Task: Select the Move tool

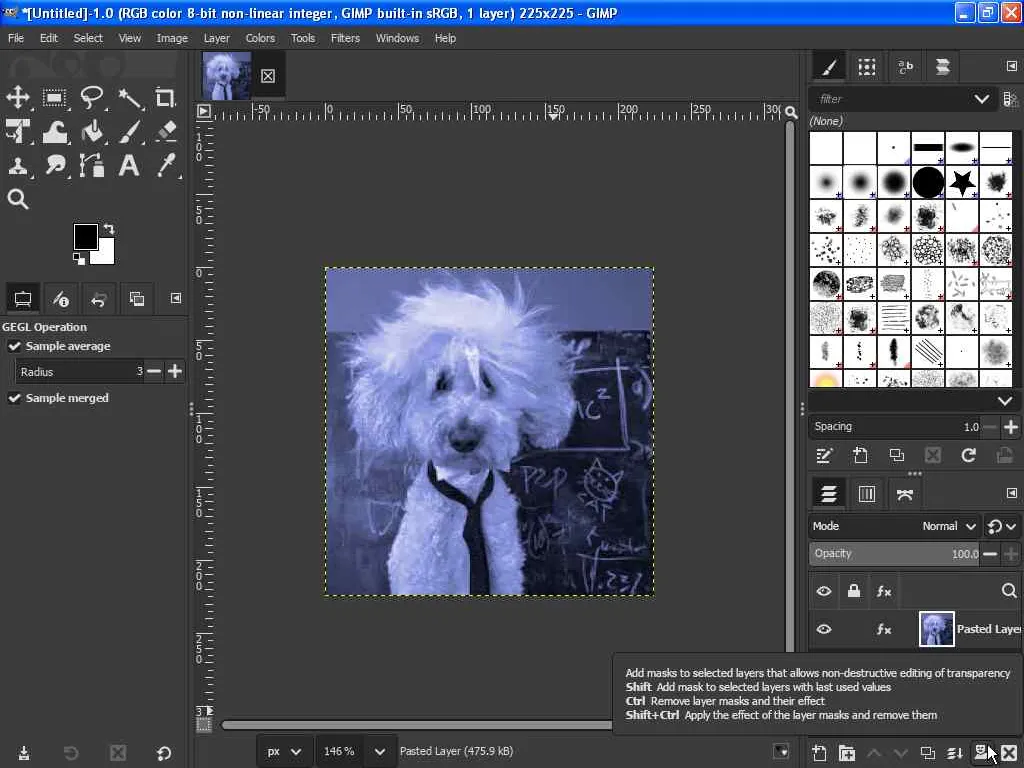Action: tap(18, 98)
